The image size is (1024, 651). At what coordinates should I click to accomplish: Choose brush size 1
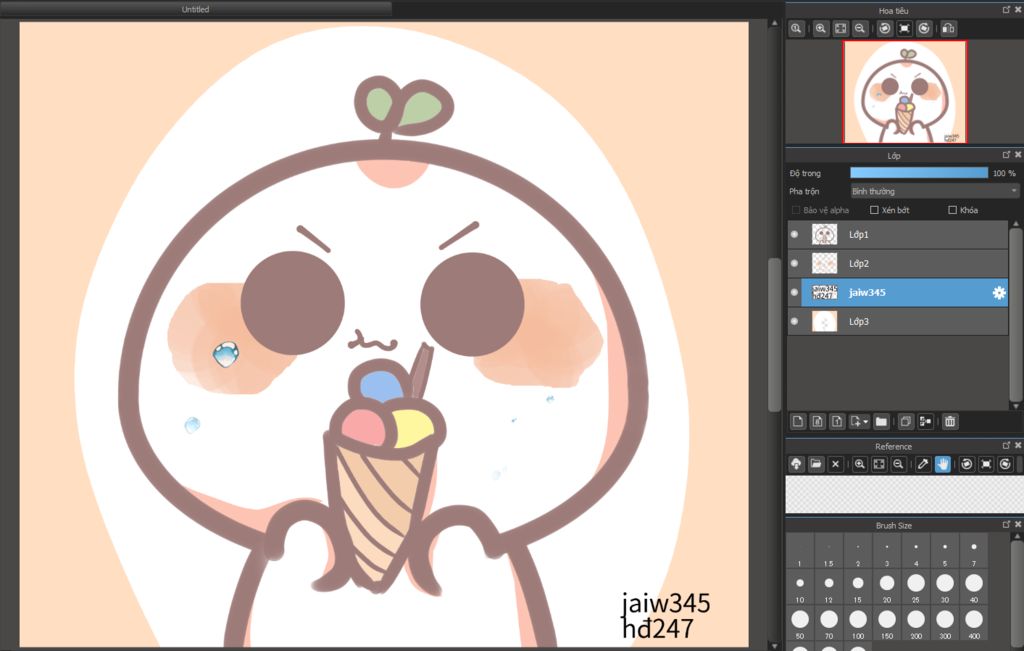tap(799, 551)
